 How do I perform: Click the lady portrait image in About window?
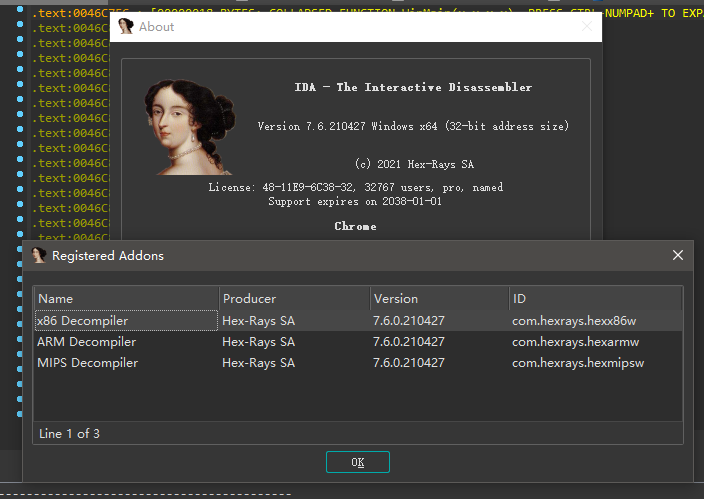tap(189, 127)
